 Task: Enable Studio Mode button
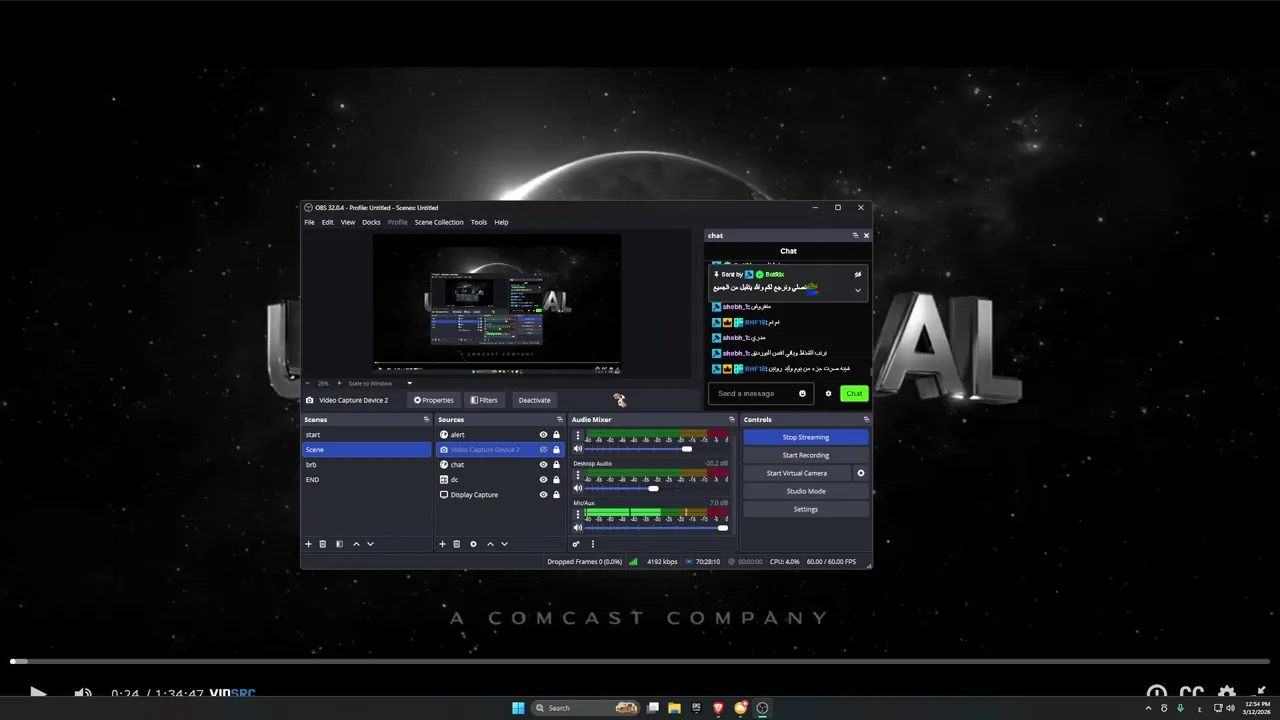click(x=806, y=491)
